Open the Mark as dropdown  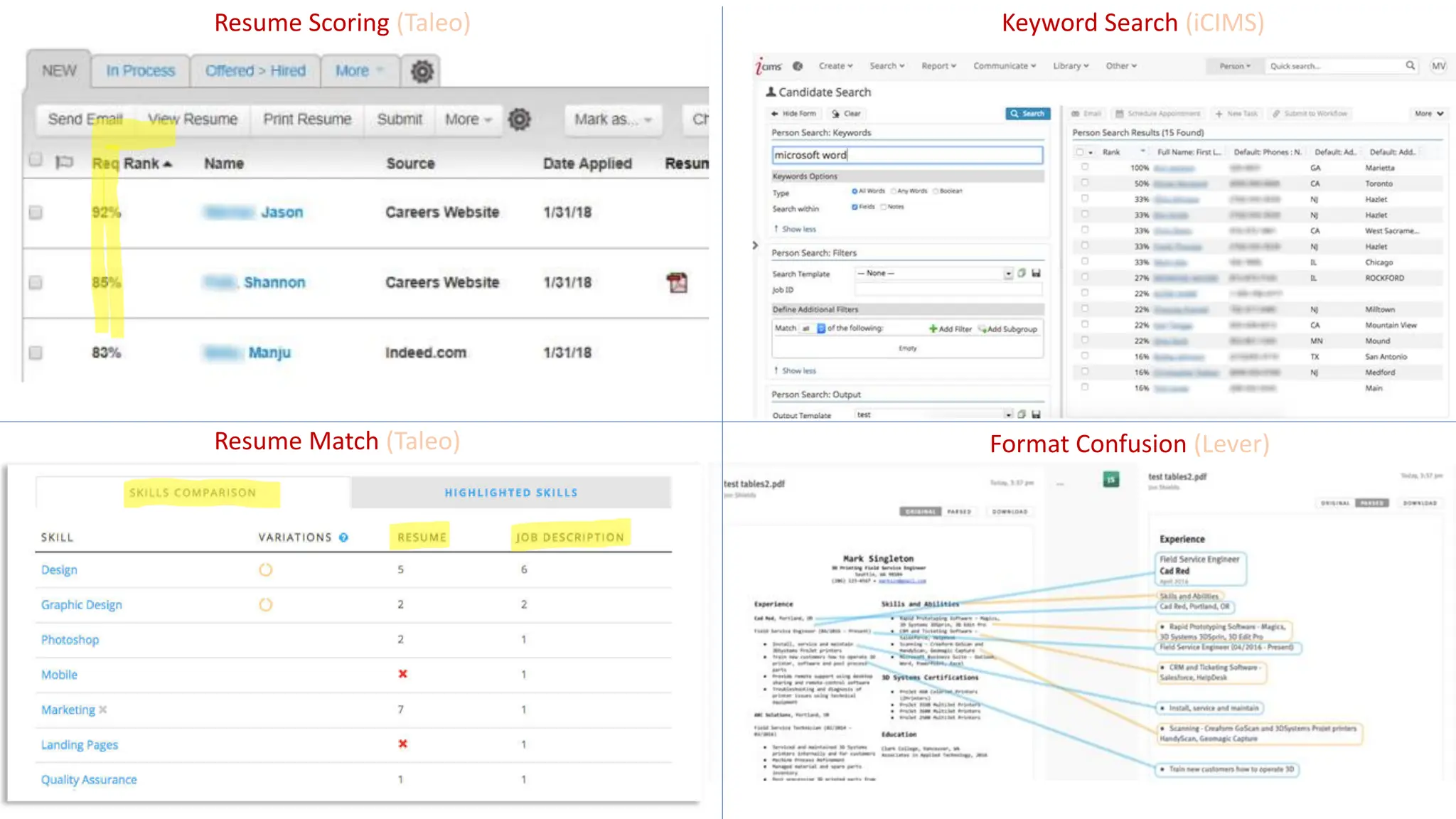(x=613, y=119)
